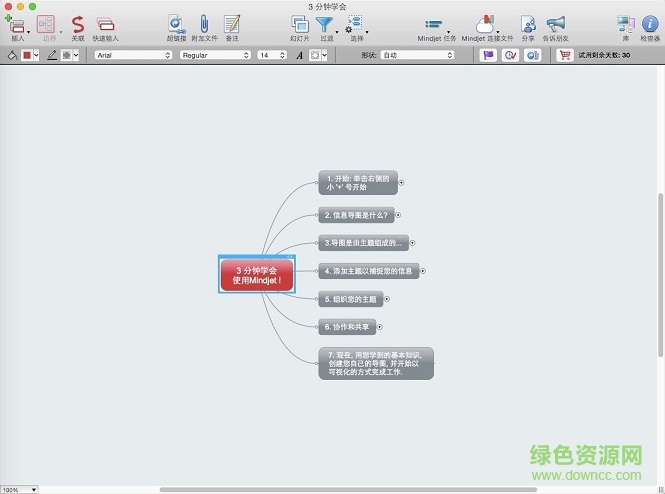Open the Insert (插入) dropdown arrow
Image resolution: width=665 pixels, height=494 pixels.
[28, 32]
